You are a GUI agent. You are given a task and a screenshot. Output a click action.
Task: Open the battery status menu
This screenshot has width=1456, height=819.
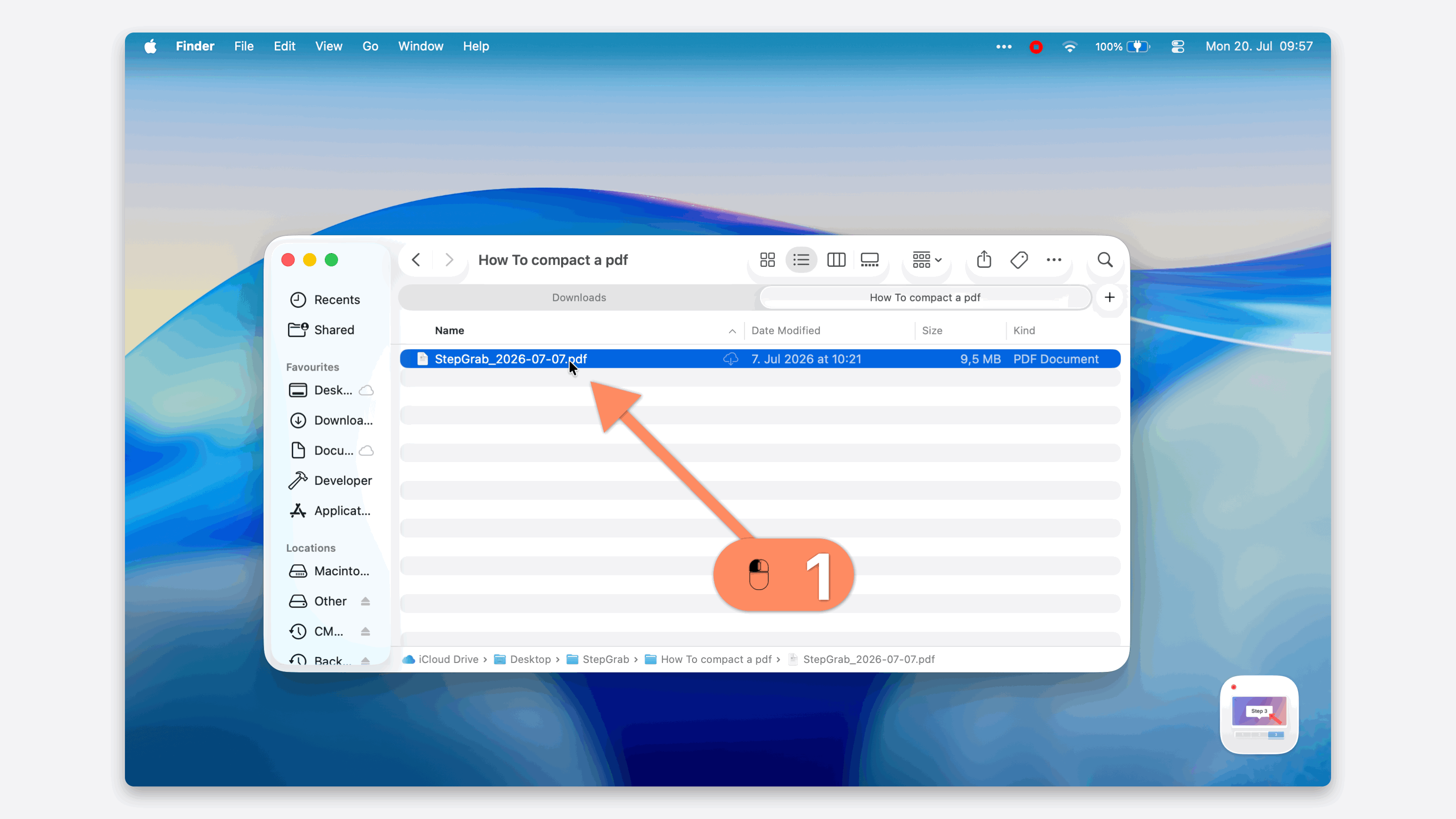1123,47
